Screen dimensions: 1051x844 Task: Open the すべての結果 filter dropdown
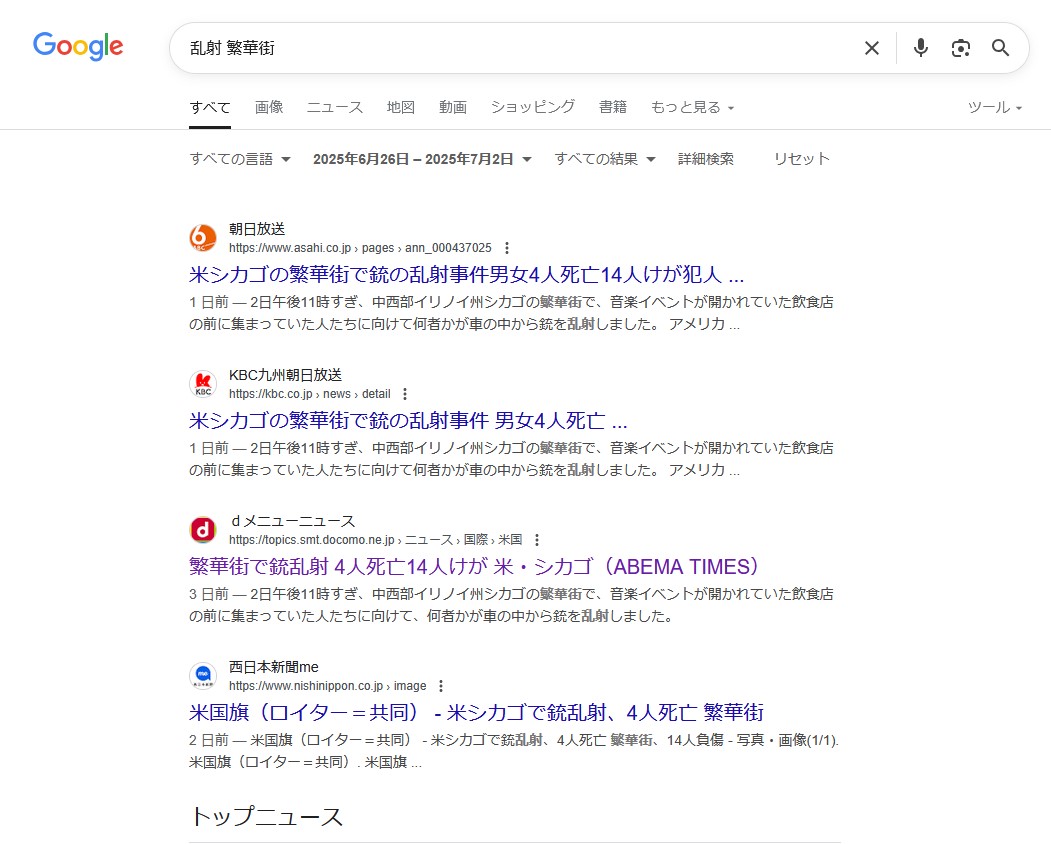pyautogui.click(x=605, y=159)
